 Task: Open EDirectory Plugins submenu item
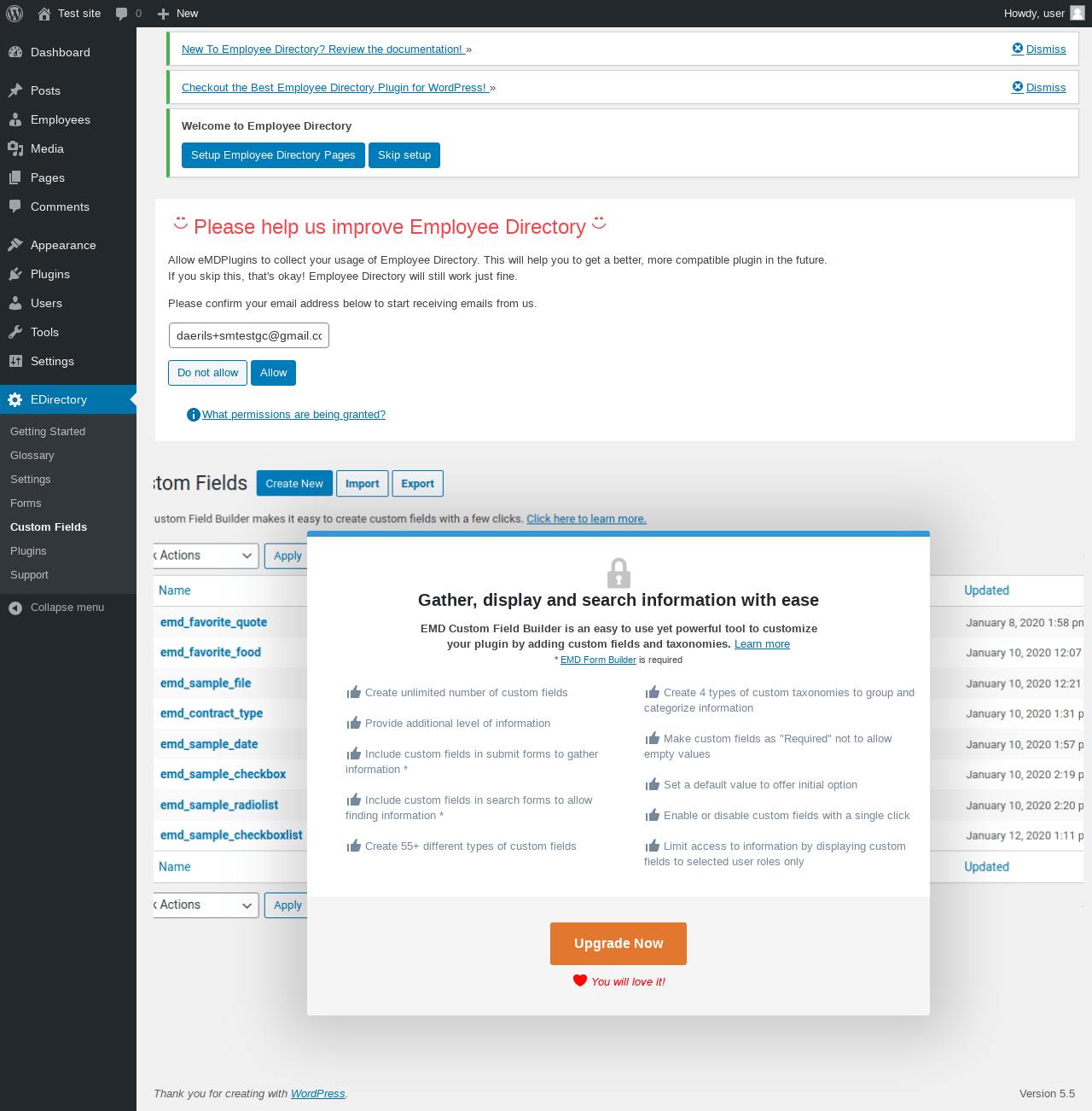click(x=28, y=551)
